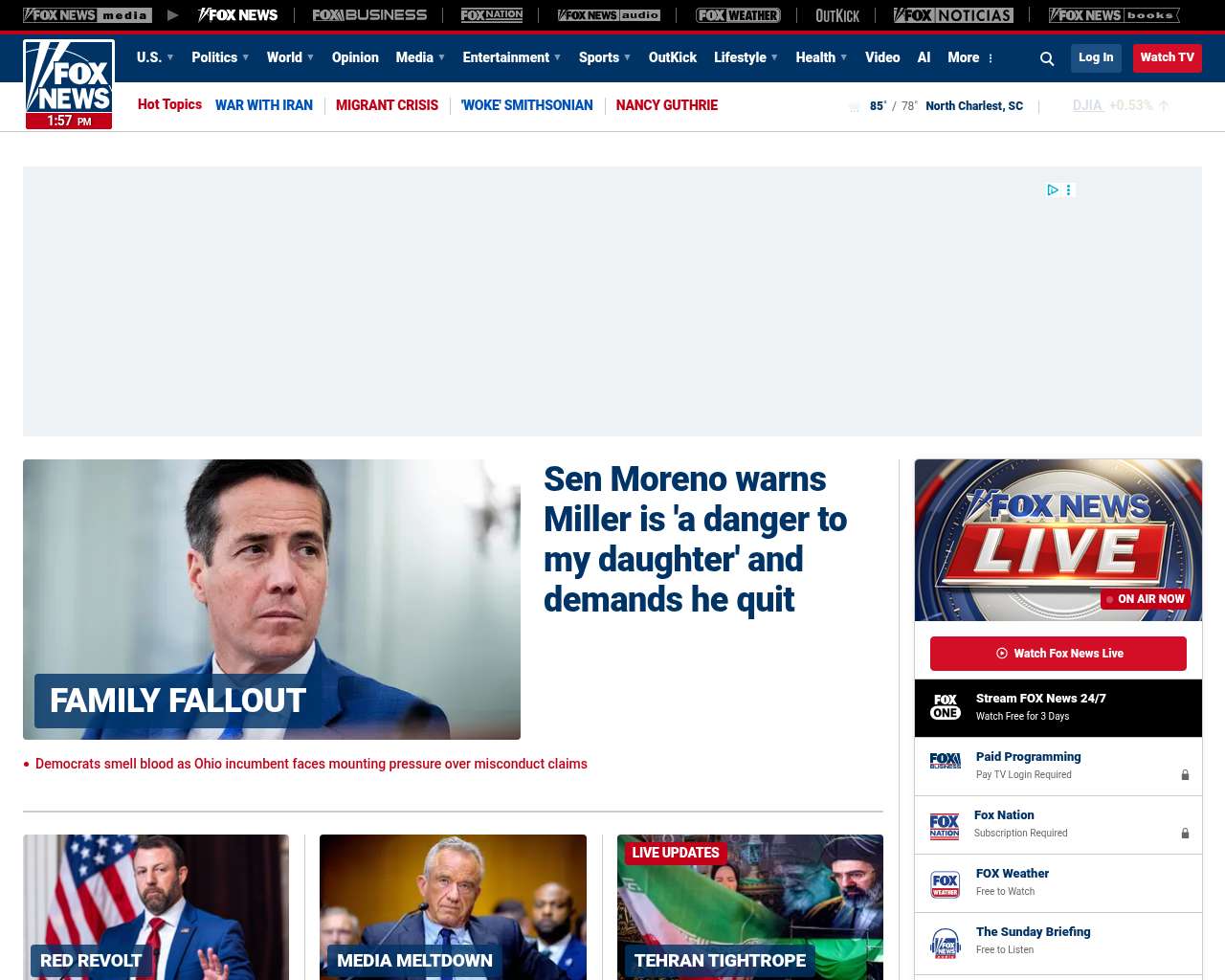Viewport: 1225px width, 980px height.
Task: Click the ON AIR NOW badge
Action: pyautogui.click(x=1146, y=599)
